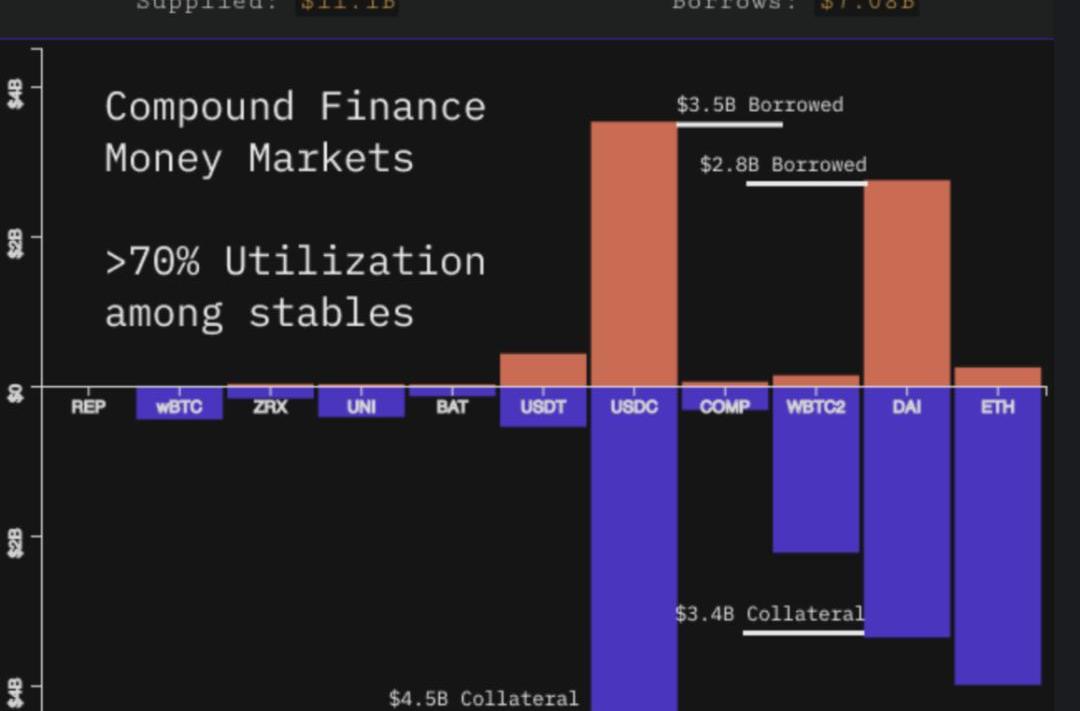The width and height of the screenshot is (1080, 711).
Task: Select the COMP asset label
Action: [x=725, y=407]
